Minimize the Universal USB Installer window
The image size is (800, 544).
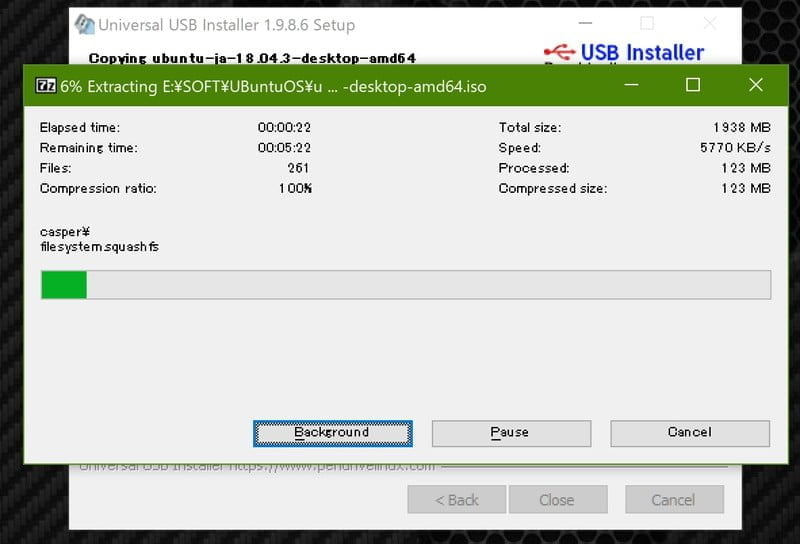pyautogui.click(x=585, y=23)
